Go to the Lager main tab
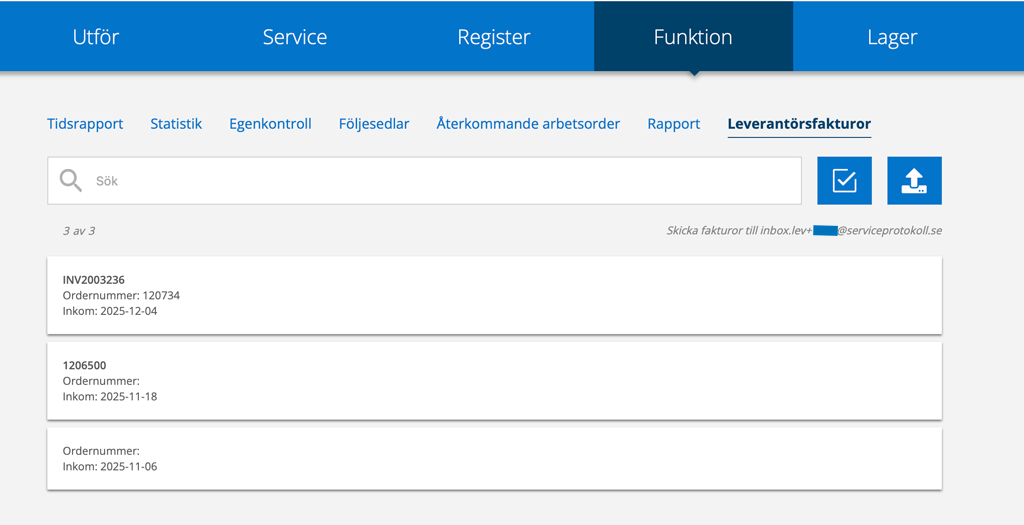Screen dimensions: 1024x525 click(892, 37)
